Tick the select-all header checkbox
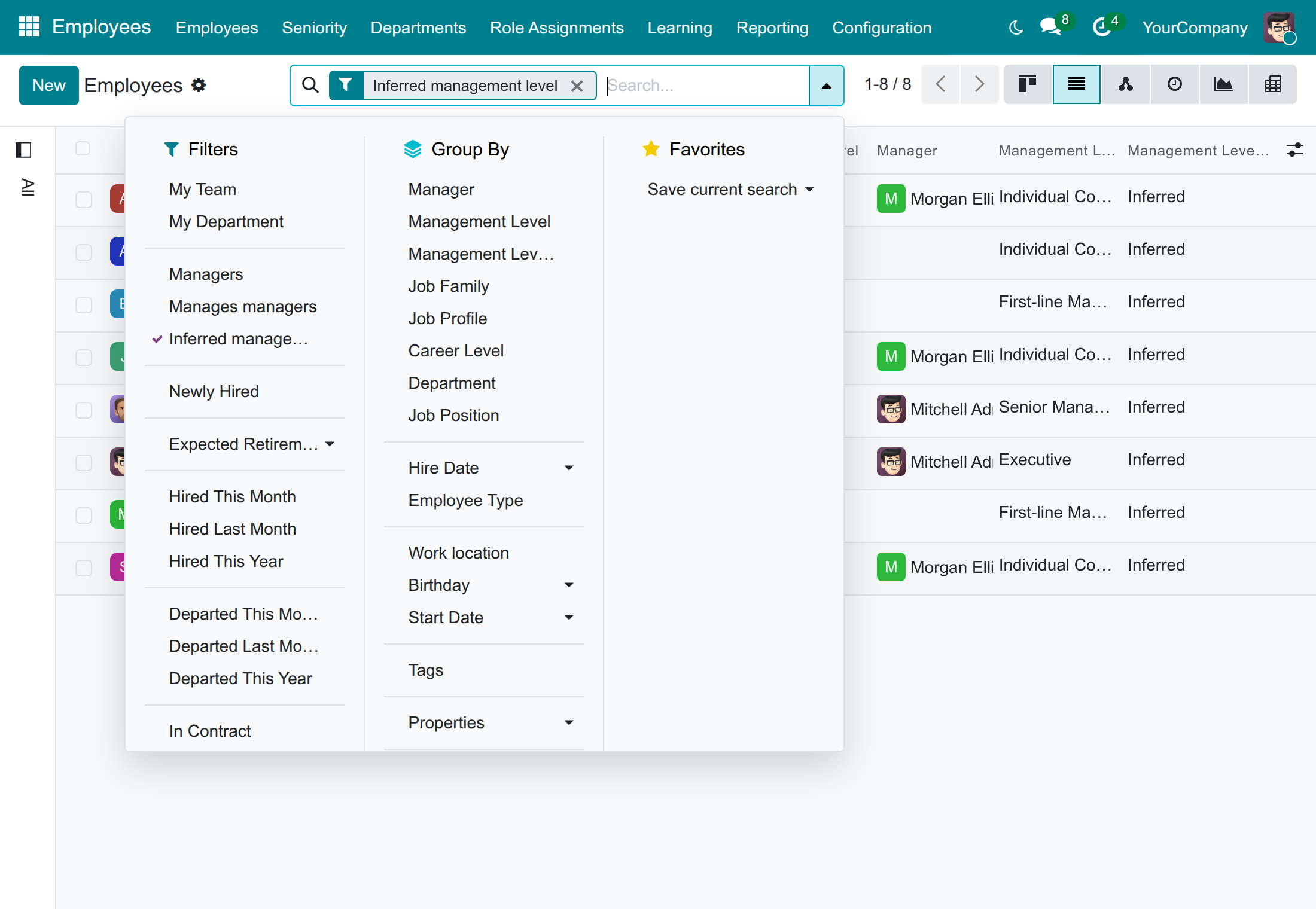The width and height of the screenshot is (1316, 909). tap(83, 148)
